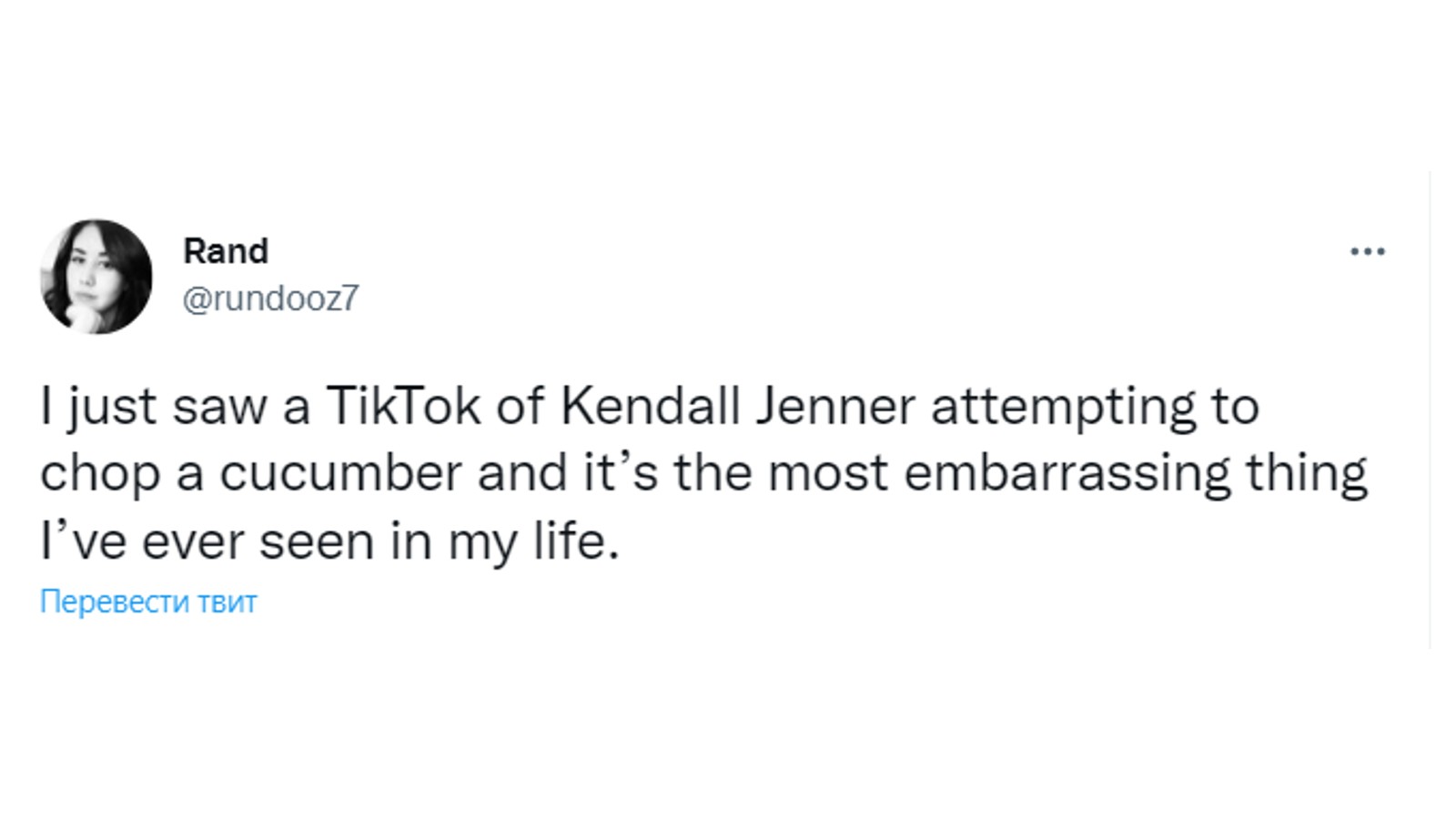Click the word "TikTok" in the tweet
The image size is (1456, 819).
[x=403, y=406]
